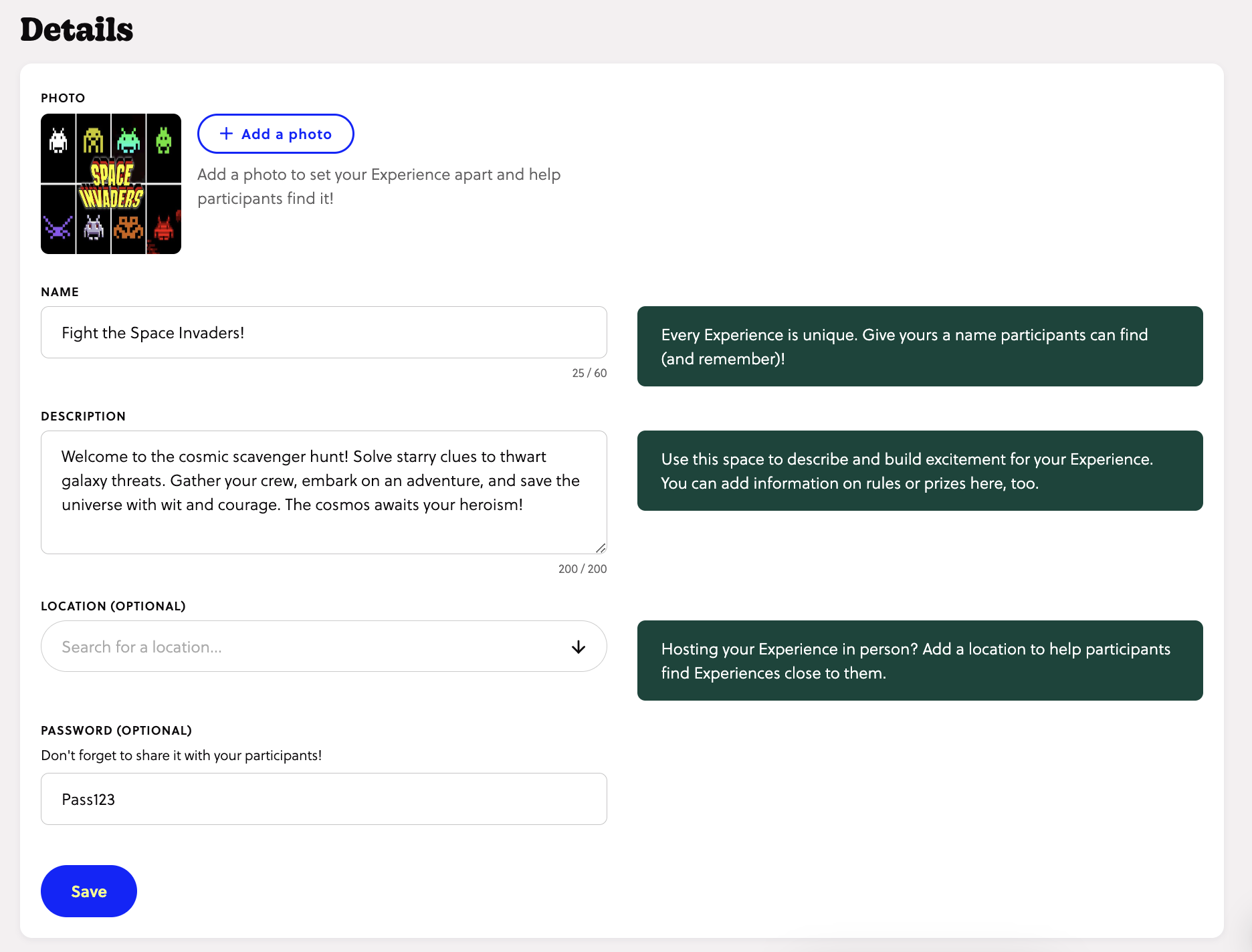The width and height of the screenshot is (1252, 952).
Task: Click the Description textarea resize handle
Action: point(601,548)
